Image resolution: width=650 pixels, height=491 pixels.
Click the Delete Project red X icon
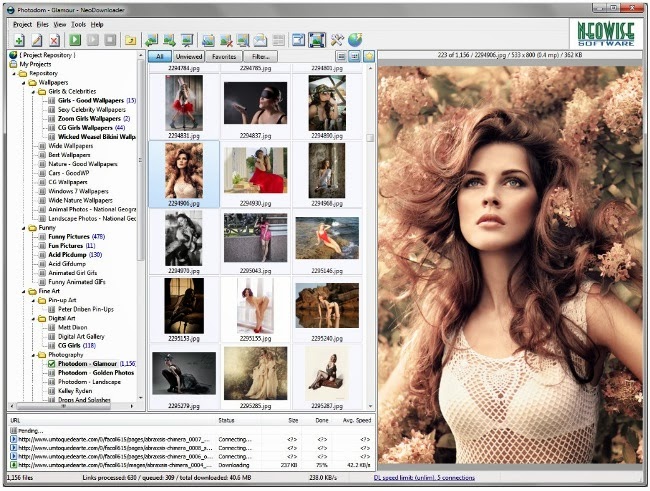[x=54, y=40]
